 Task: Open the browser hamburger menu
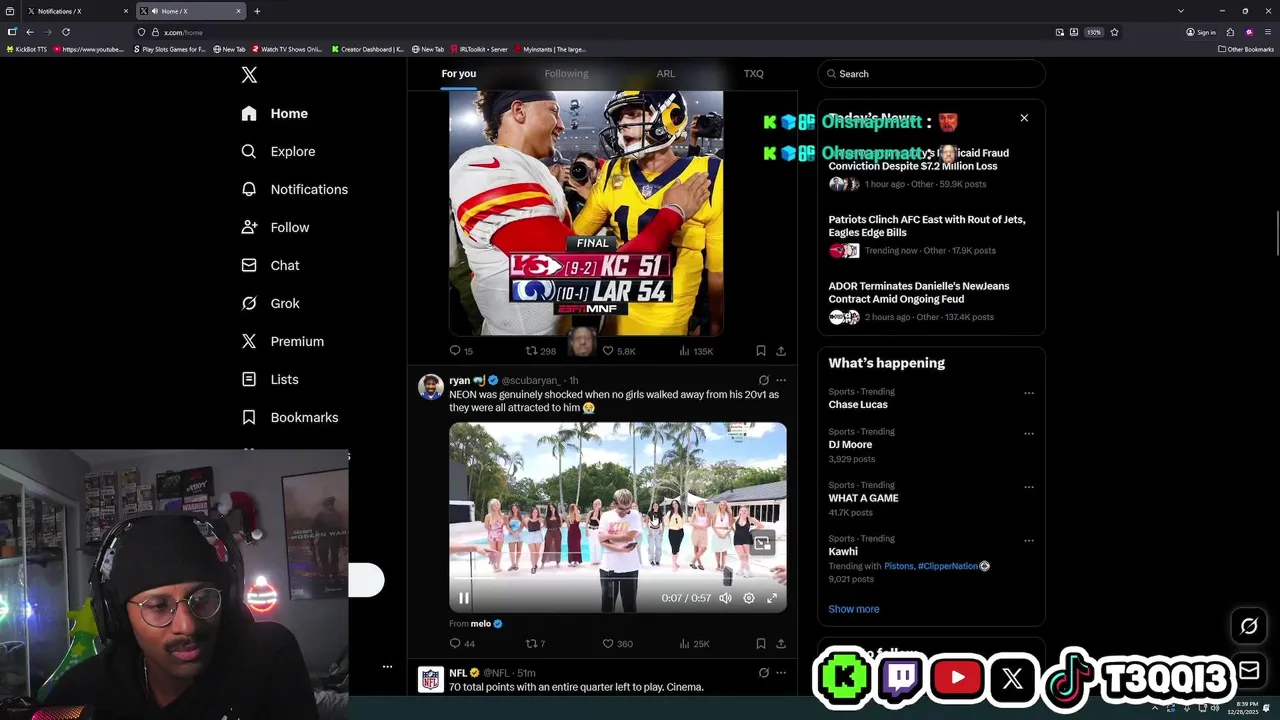point(1267,32)
